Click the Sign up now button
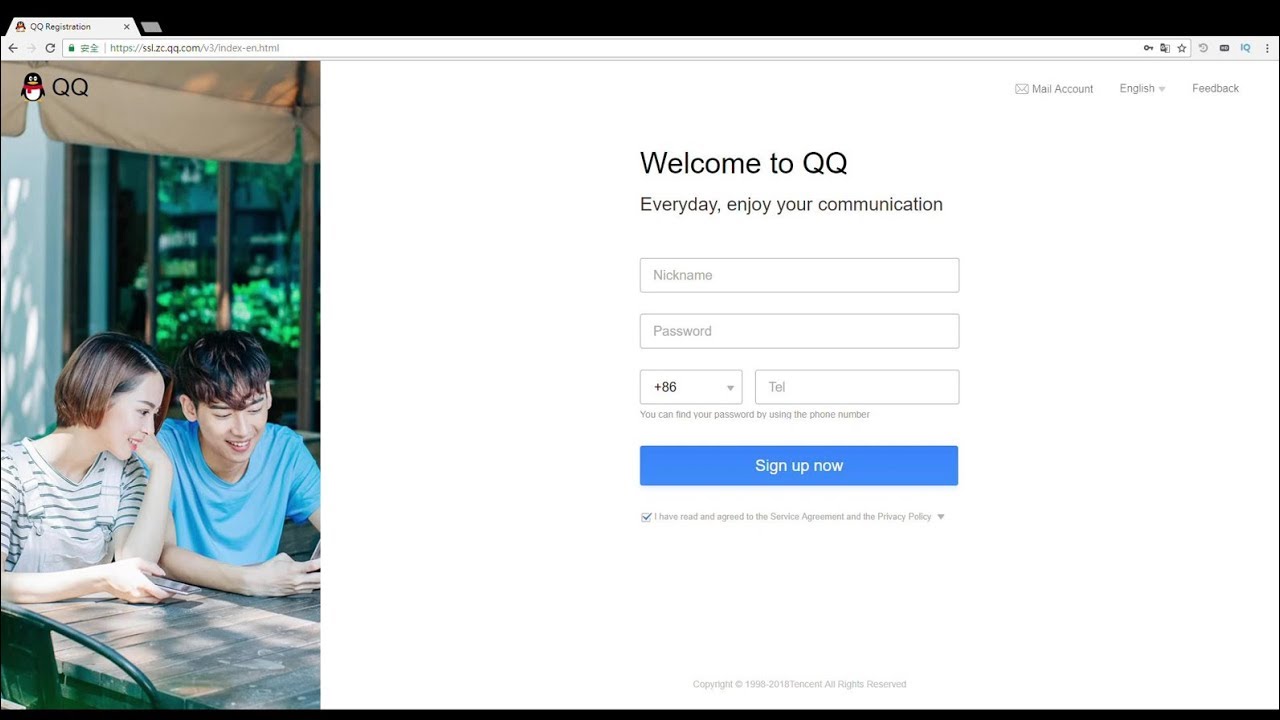Viewport: 1280px width, 720px height. tap(799, 466)
